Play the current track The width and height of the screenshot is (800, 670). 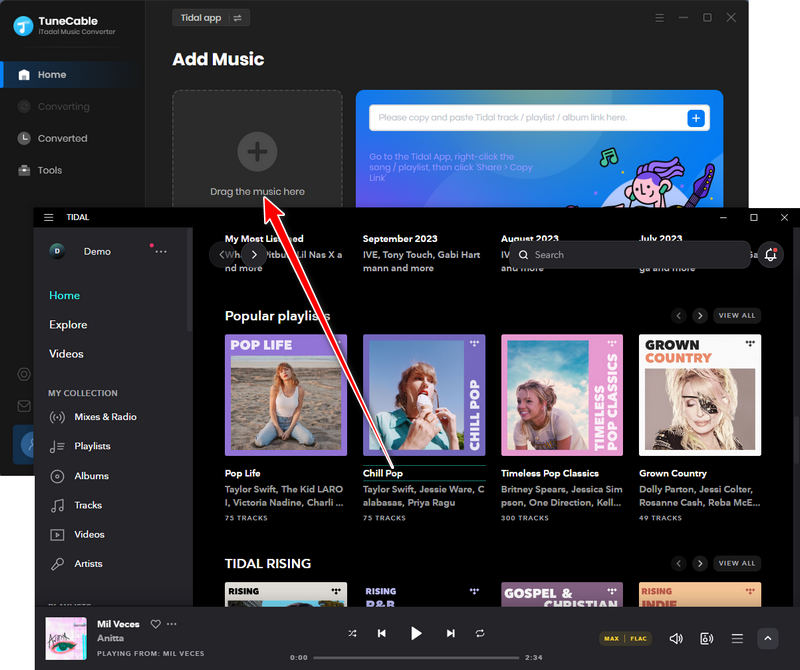coord(416,633)
